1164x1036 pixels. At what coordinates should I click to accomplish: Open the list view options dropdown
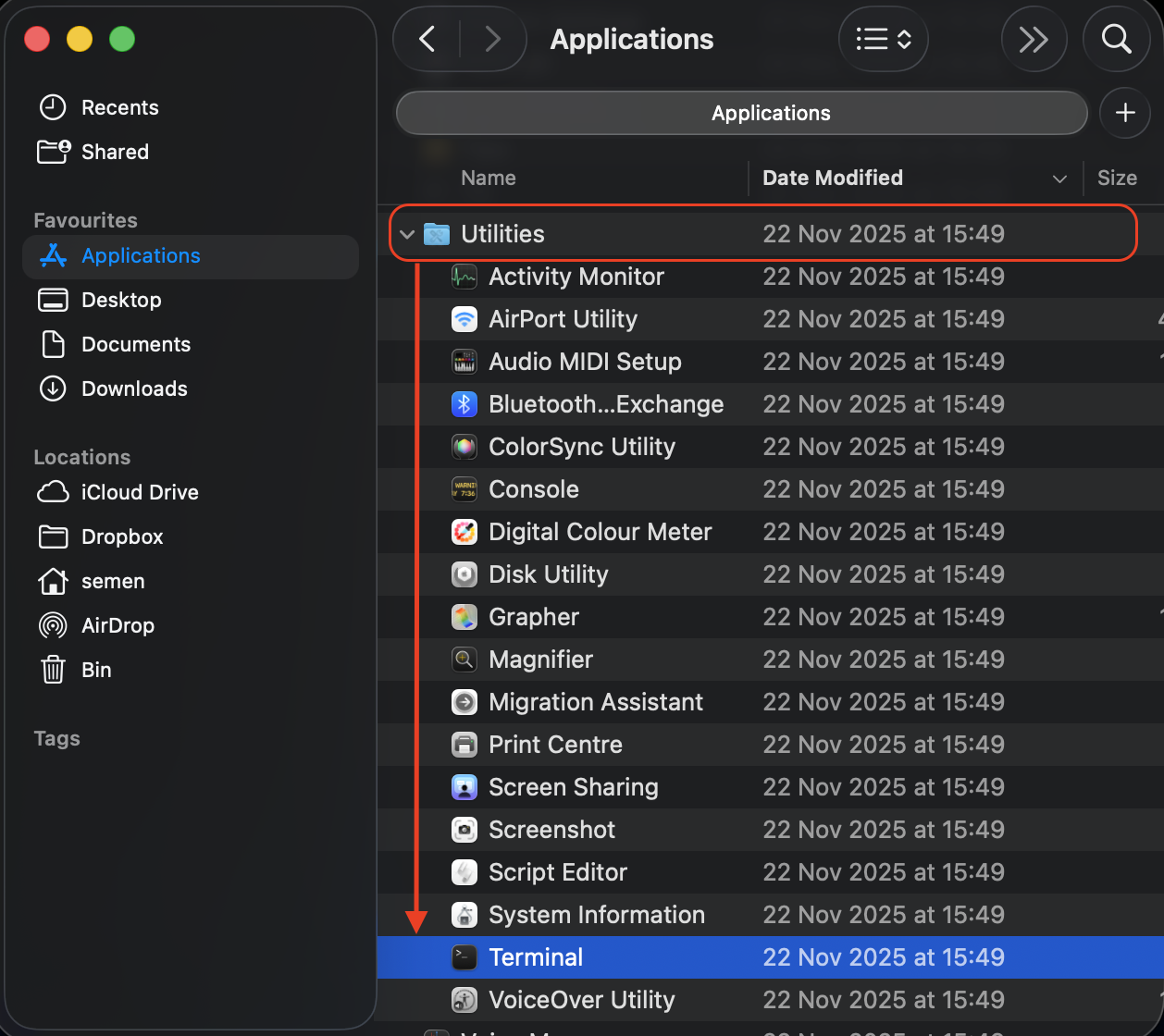[884, 39]
